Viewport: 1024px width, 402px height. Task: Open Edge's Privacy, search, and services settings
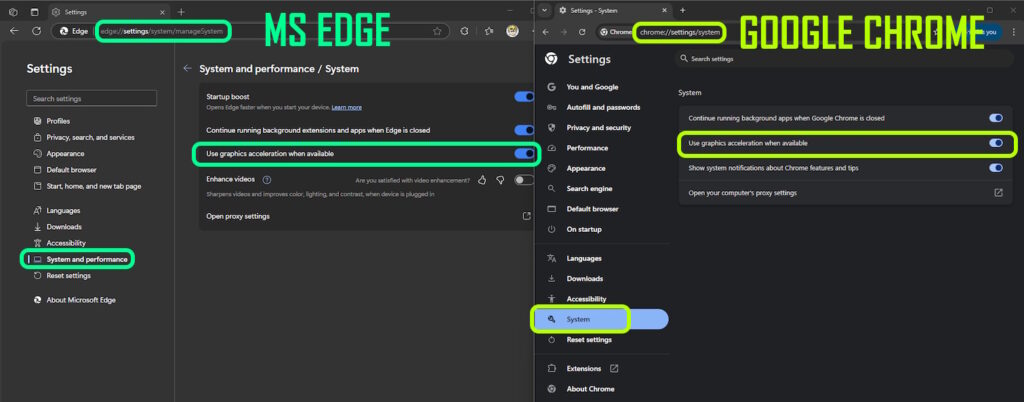pos(90,137)
